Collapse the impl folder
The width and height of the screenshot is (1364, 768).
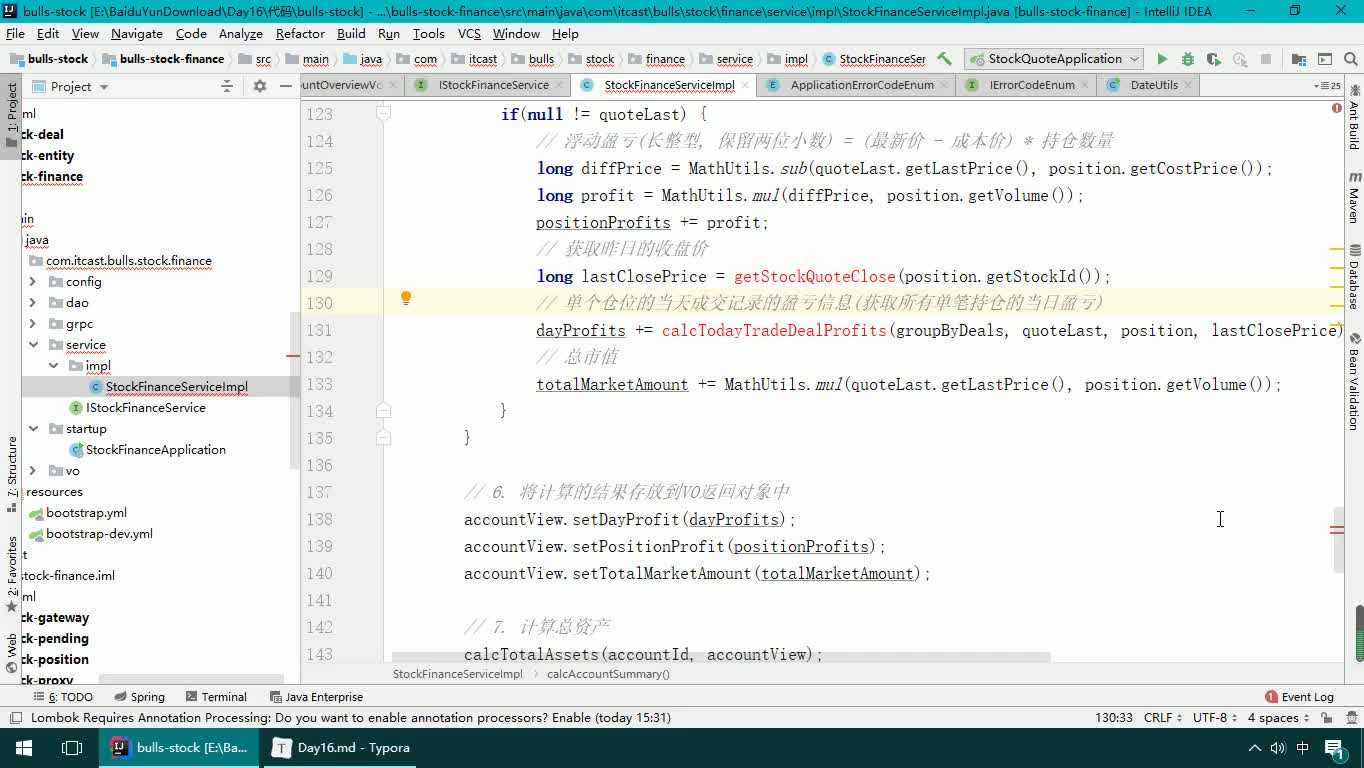(54, 366)
